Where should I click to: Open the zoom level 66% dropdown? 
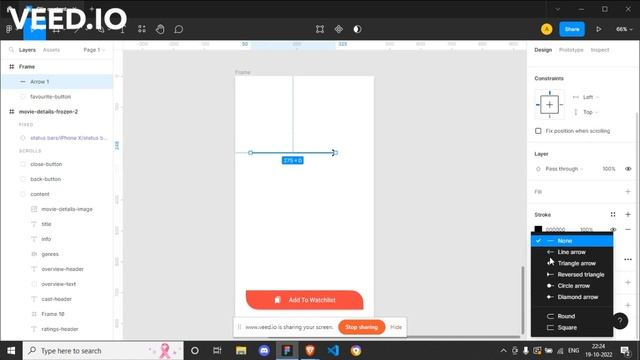point(624,29)
